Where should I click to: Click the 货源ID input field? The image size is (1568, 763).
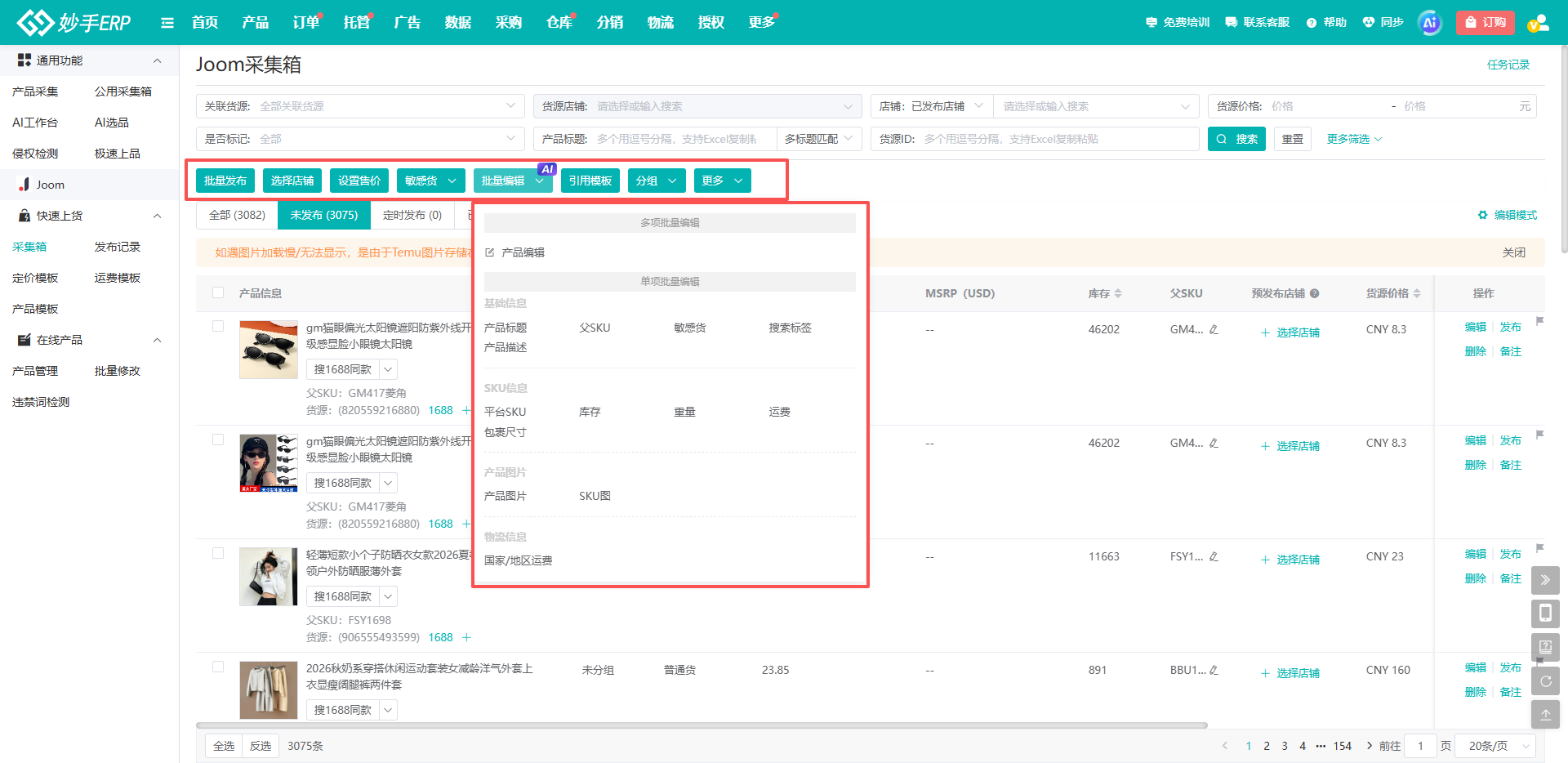coord(1035,139)
